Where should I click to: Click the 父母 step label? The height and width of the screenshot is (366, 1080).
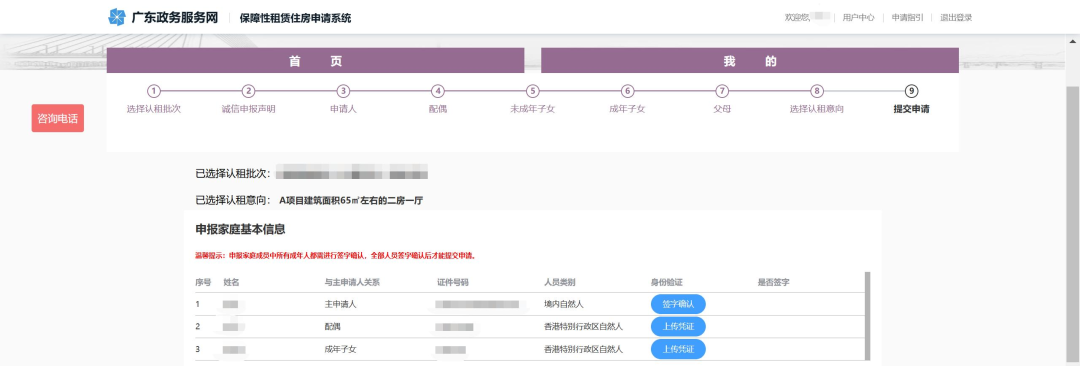(722, 109)
